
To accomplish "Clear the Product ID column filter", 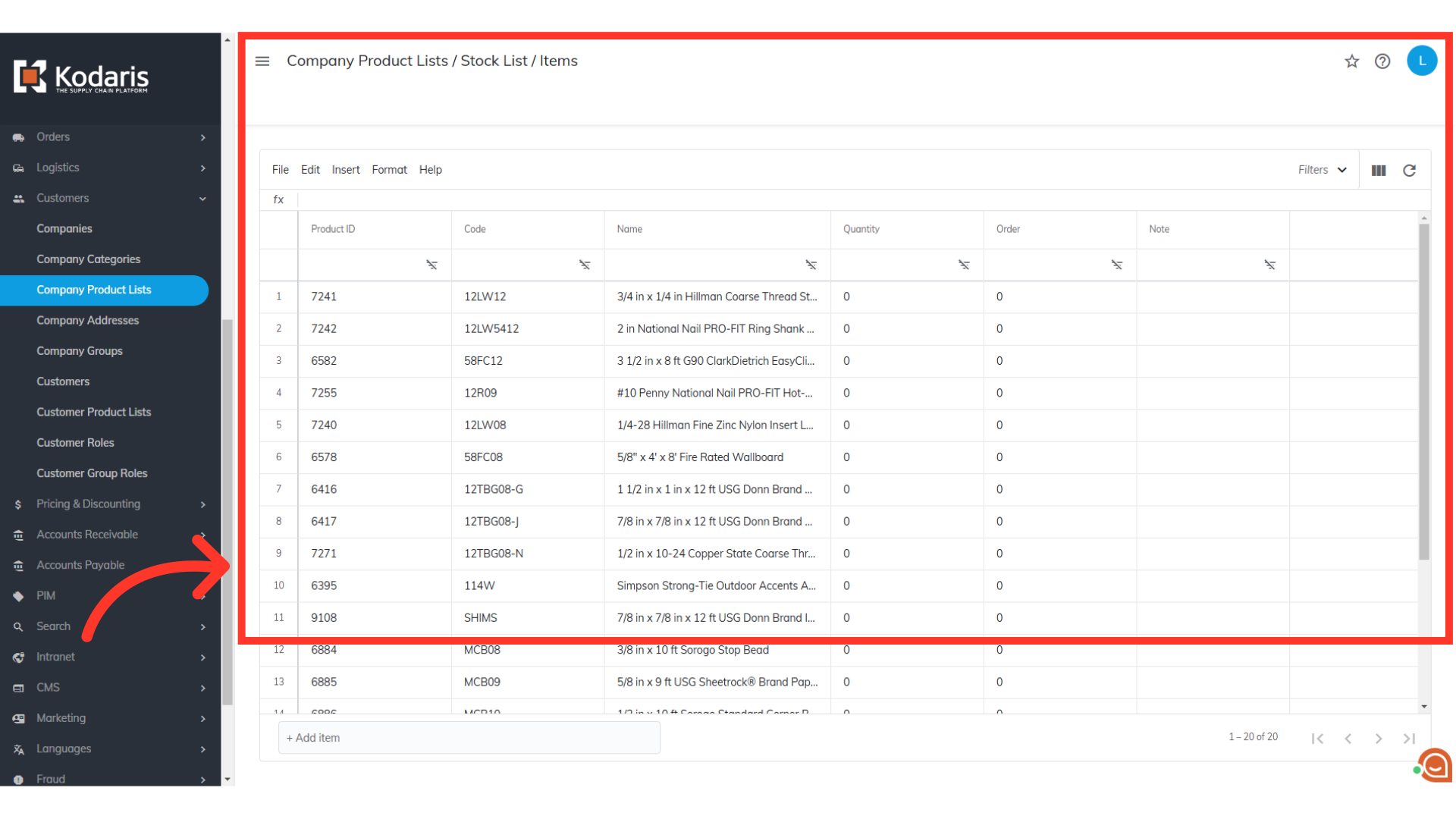I will pos(431,265).
